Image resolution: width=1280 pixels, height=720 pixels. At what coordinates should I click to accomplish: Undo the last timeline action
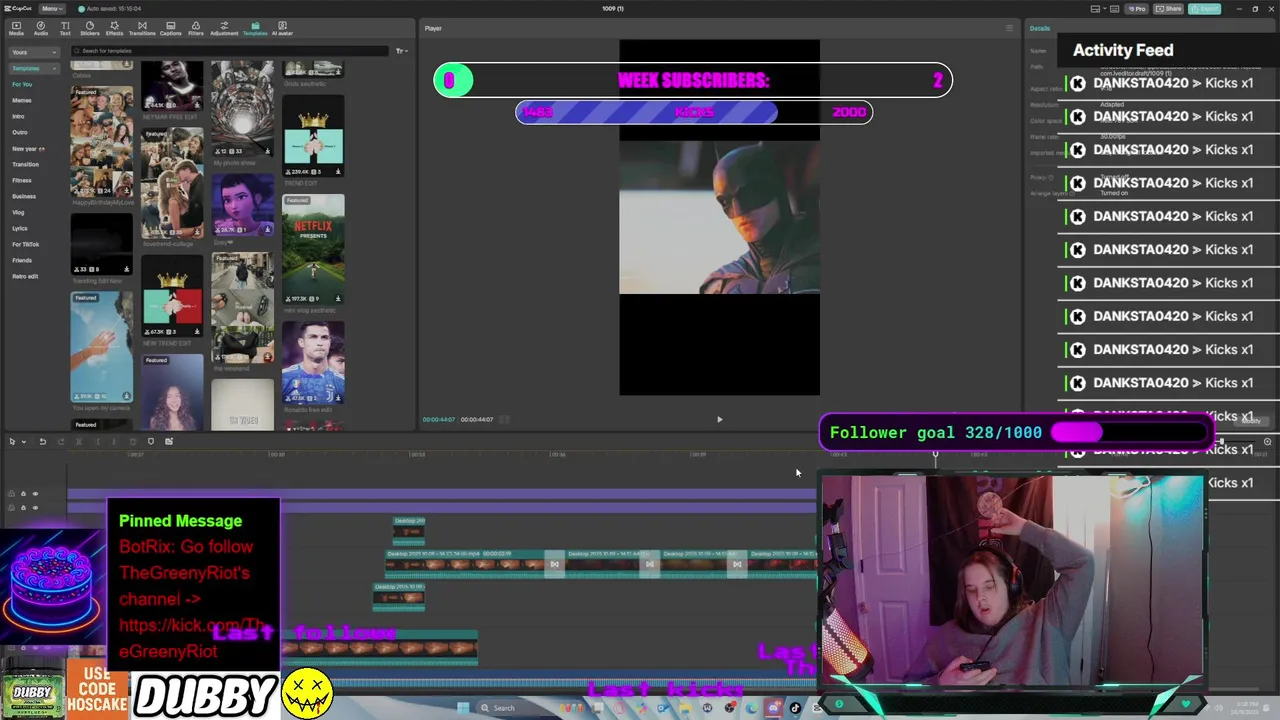point(43,441)
